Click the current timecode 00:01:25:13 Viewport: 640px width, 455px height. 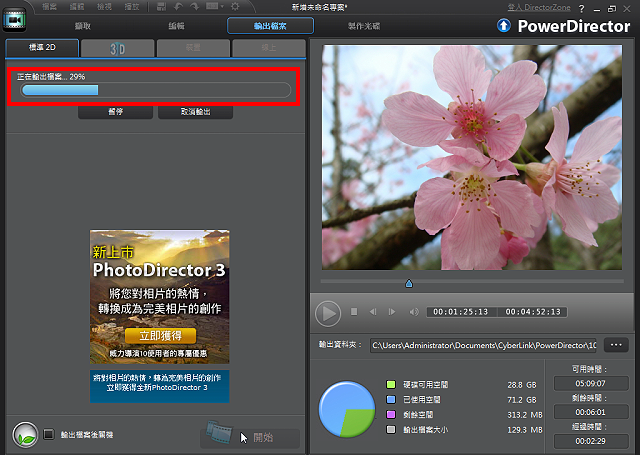pyautogui.click(x=461, y=312)
